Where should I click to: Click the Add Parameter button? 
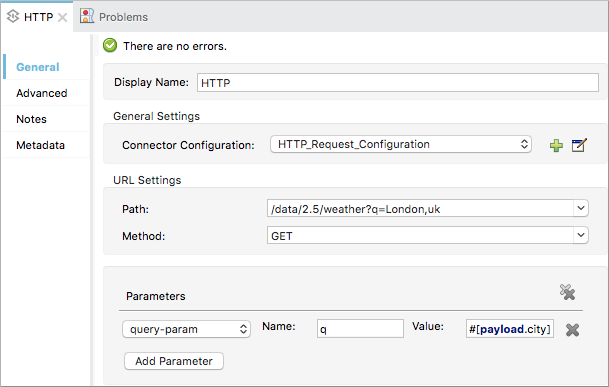(x=174, y=361)
